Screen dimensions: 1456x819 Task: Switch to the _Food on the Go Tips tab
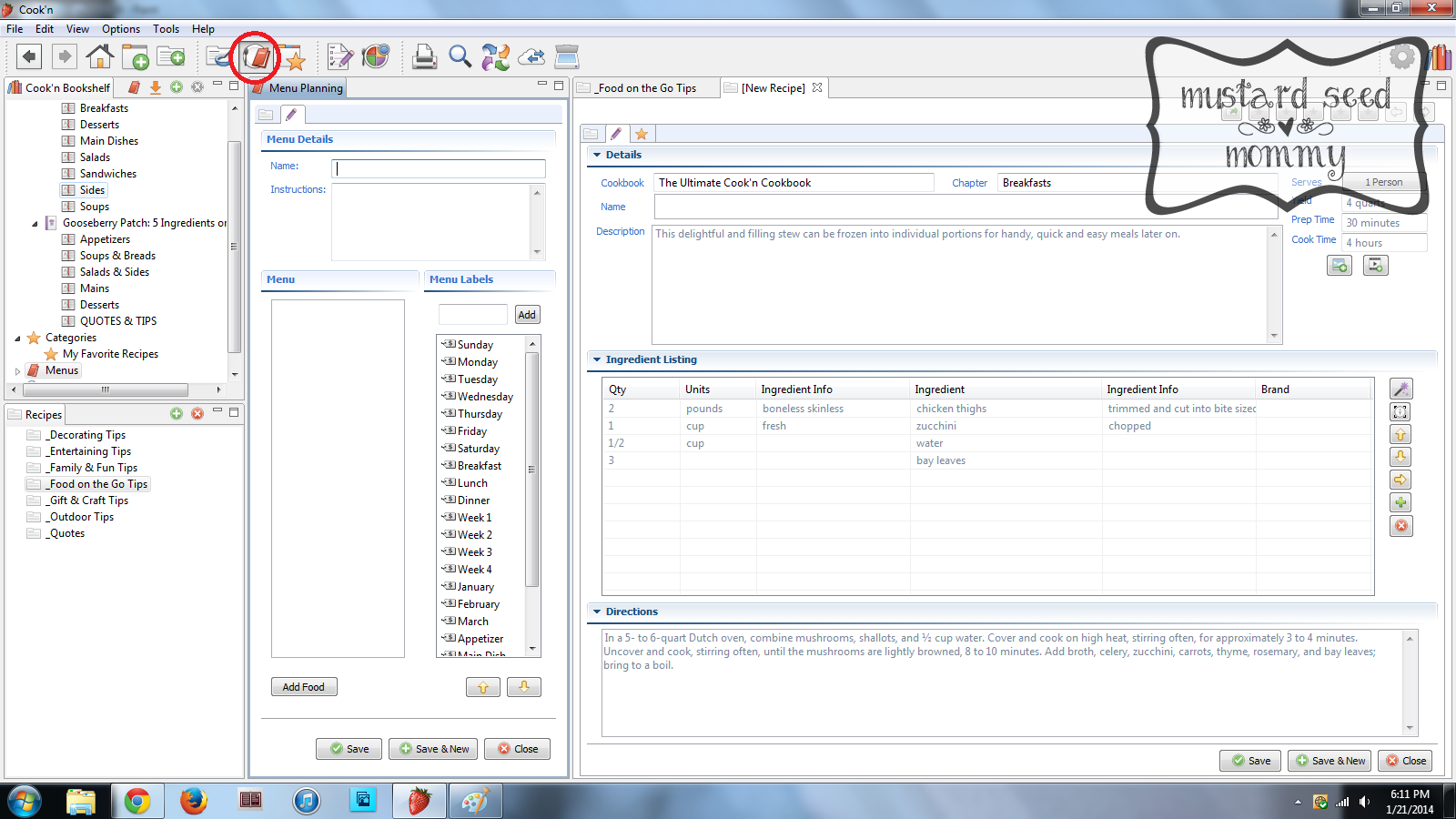click(647, 88)
